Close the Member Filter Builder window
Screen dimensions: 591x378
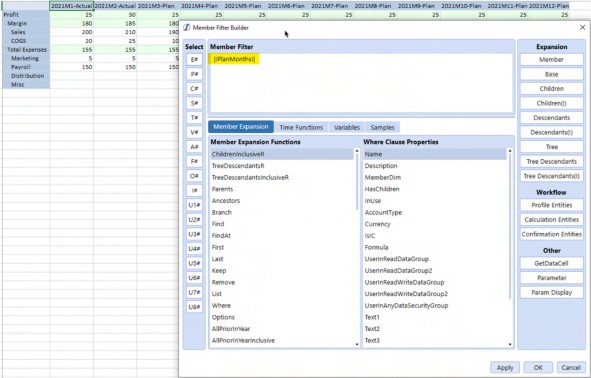point(582,28)
